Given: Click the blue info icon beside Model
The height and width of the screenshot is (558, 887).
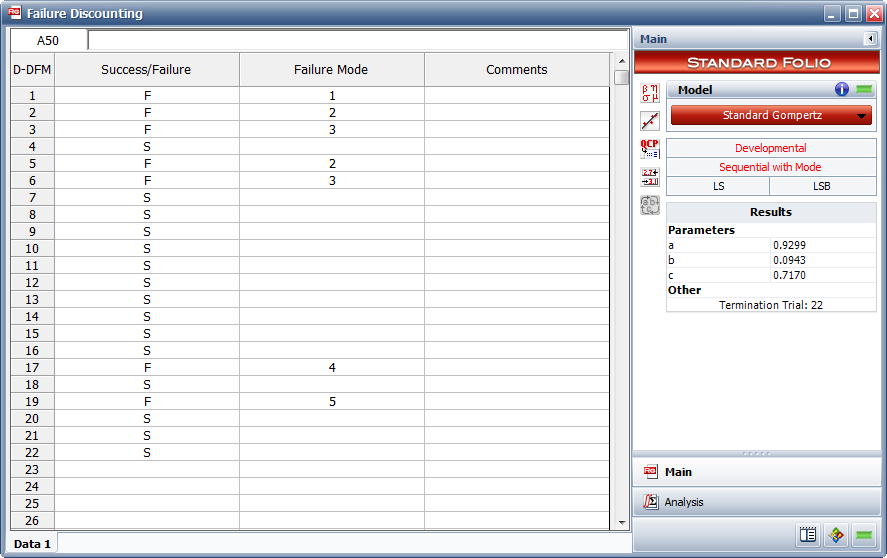Looking at the screenshot, I should click(842, 89).
